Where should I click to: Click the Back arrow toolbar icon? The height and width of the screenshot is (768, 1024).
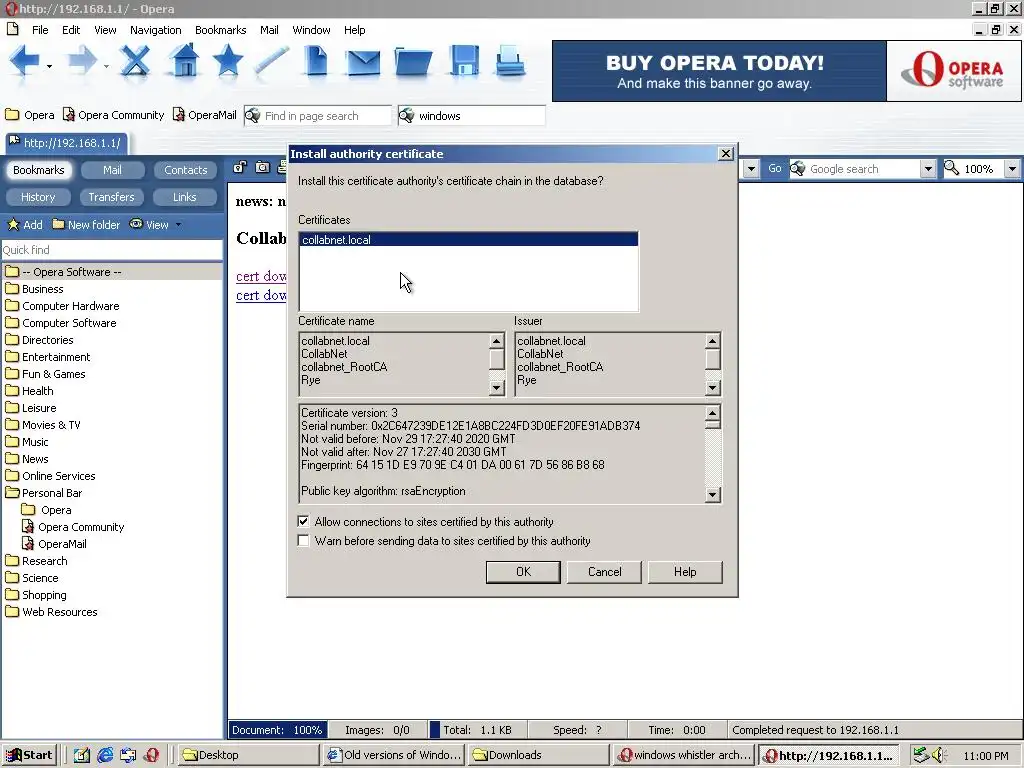(24, 61)
